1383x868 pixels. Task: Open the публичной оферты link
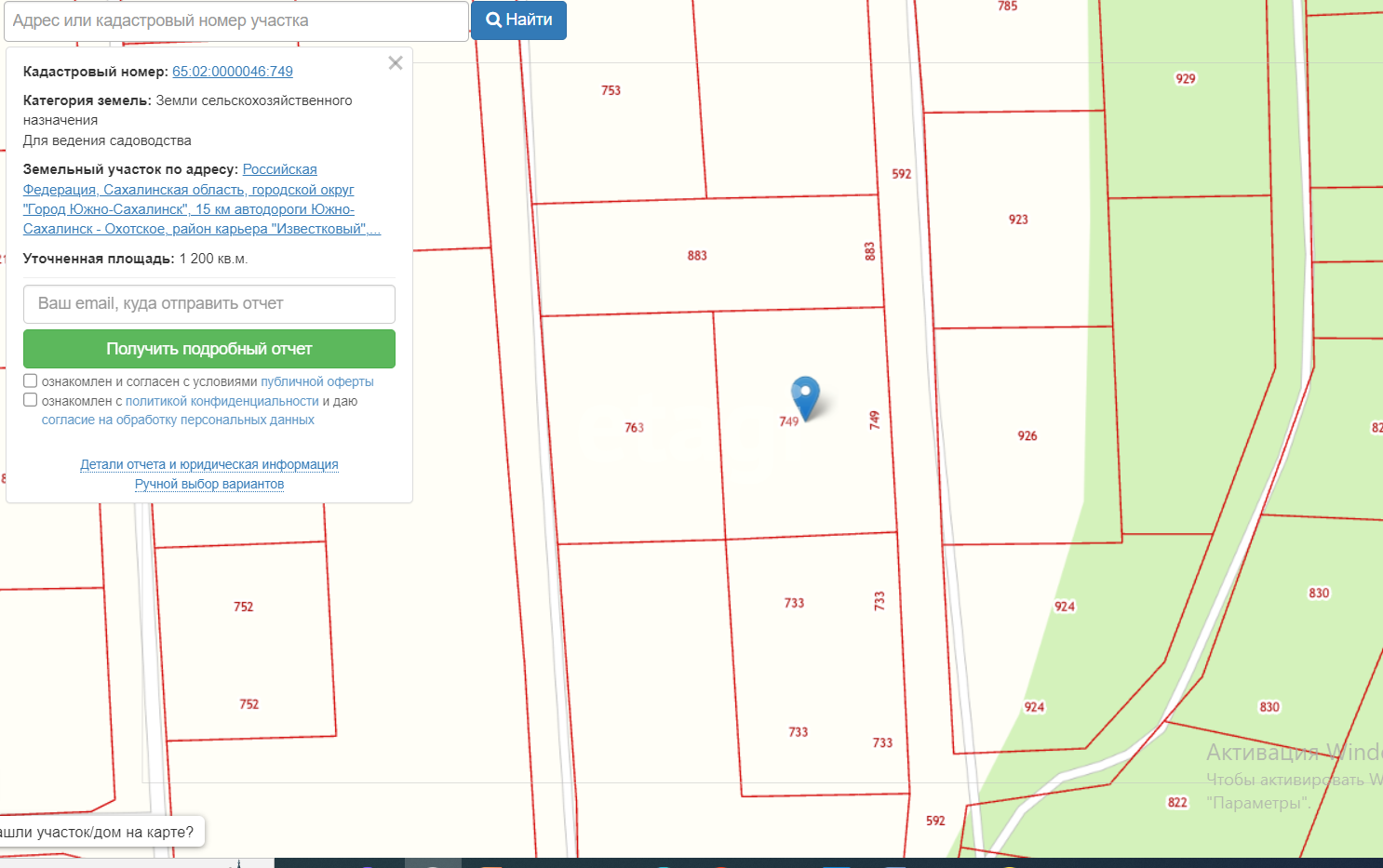tap(316, 381)
